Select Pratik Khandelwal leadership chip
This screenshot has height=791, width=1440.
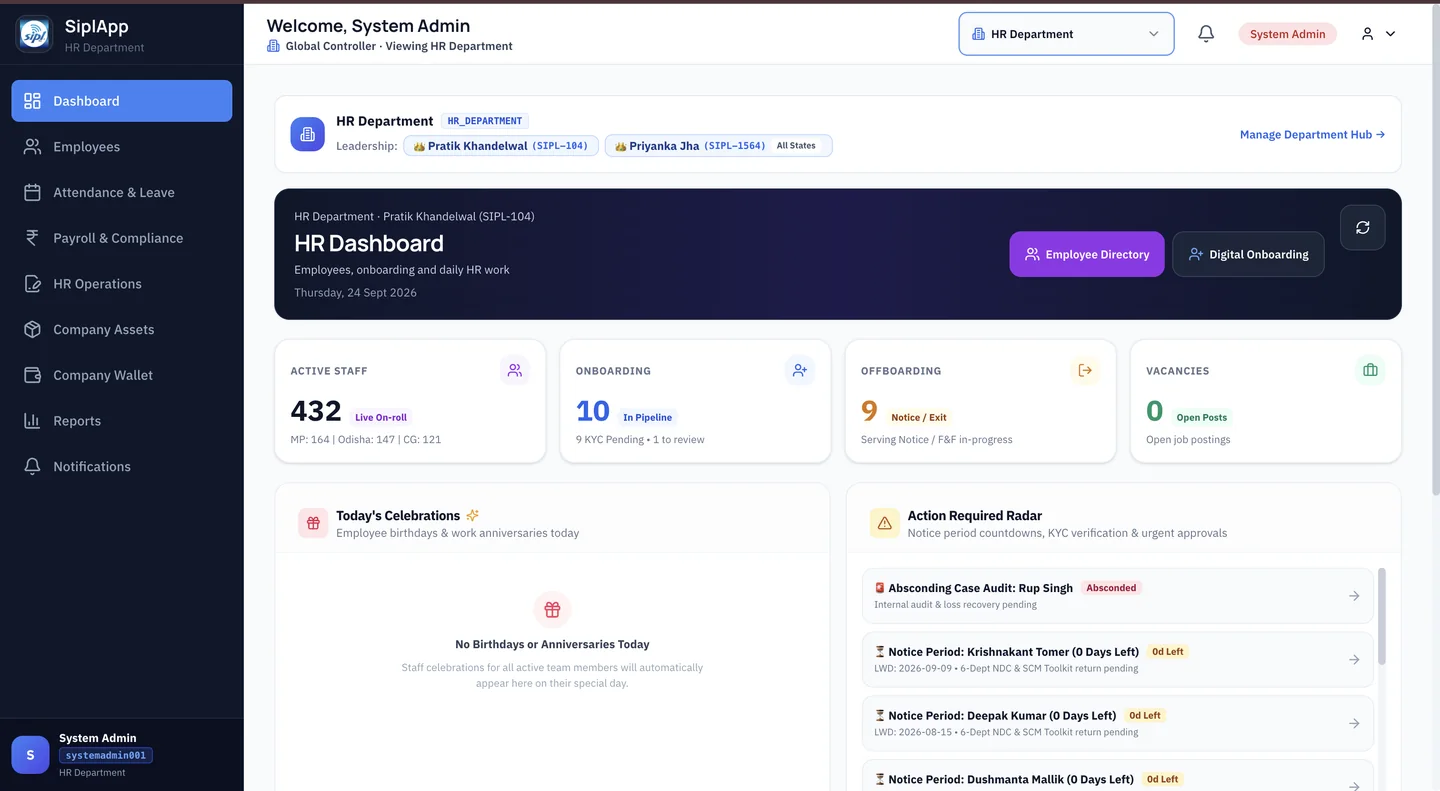(501, 146)
